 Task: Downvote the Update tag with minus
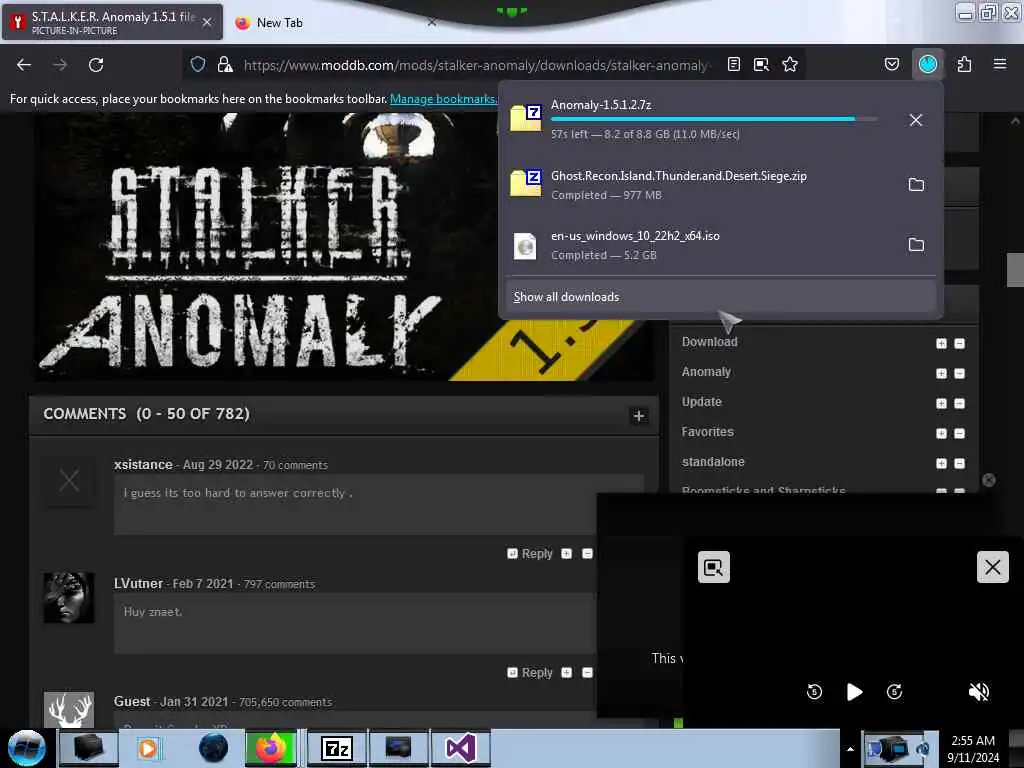coord(959,404)
